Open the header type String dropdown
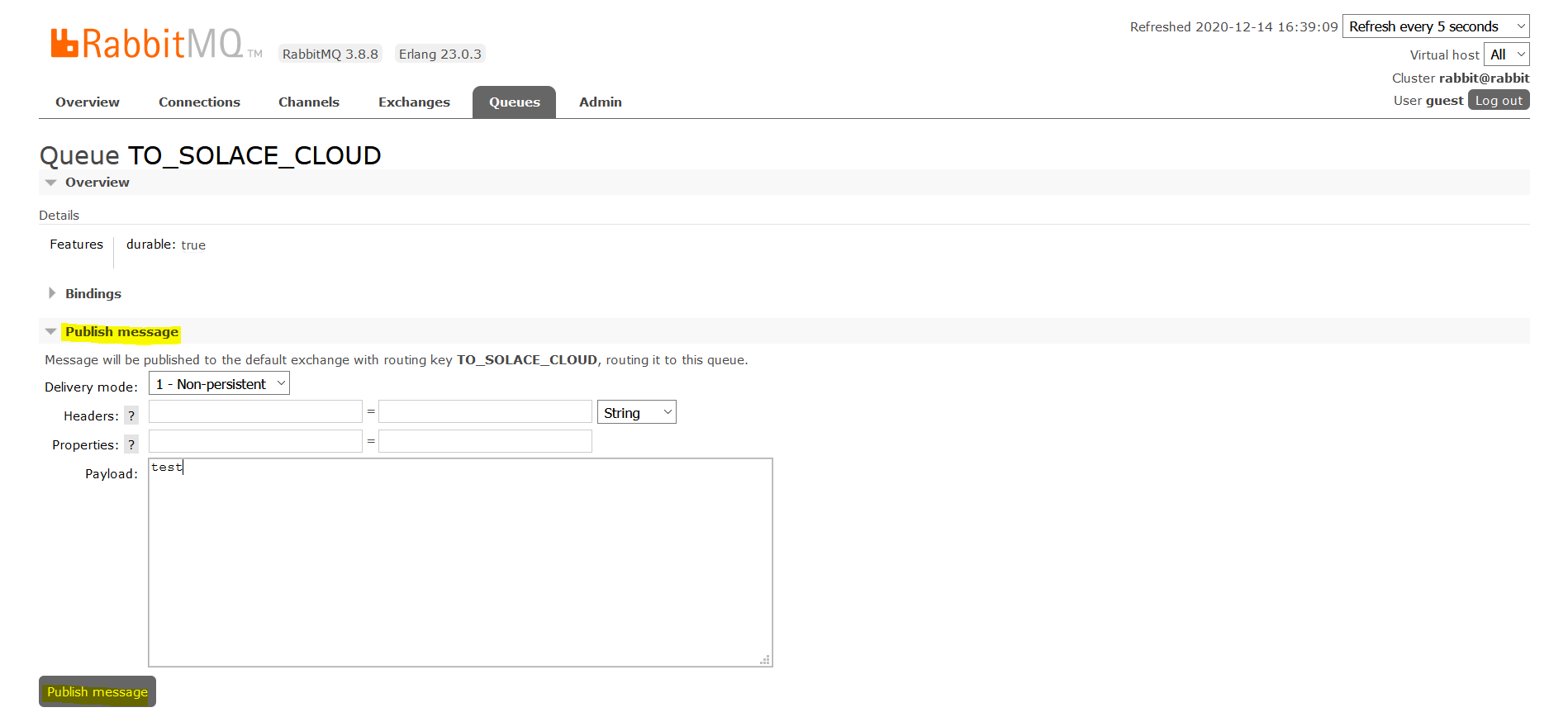 pyautogui.click(x=636, y=413)
